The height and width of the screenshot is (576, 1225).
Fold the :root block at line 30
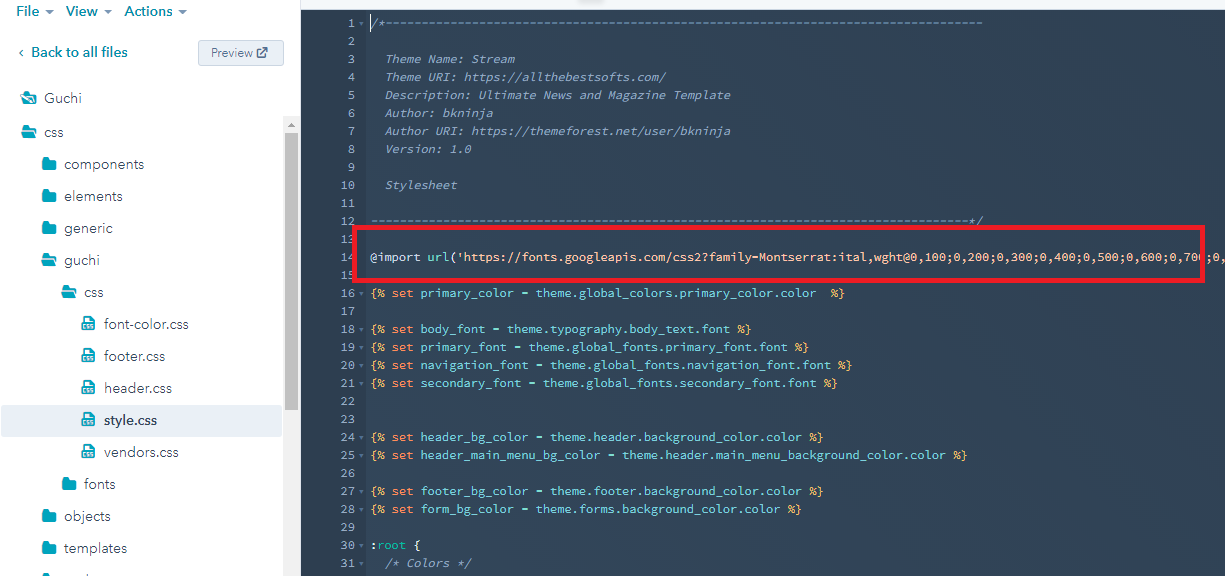tap(361, 546)
